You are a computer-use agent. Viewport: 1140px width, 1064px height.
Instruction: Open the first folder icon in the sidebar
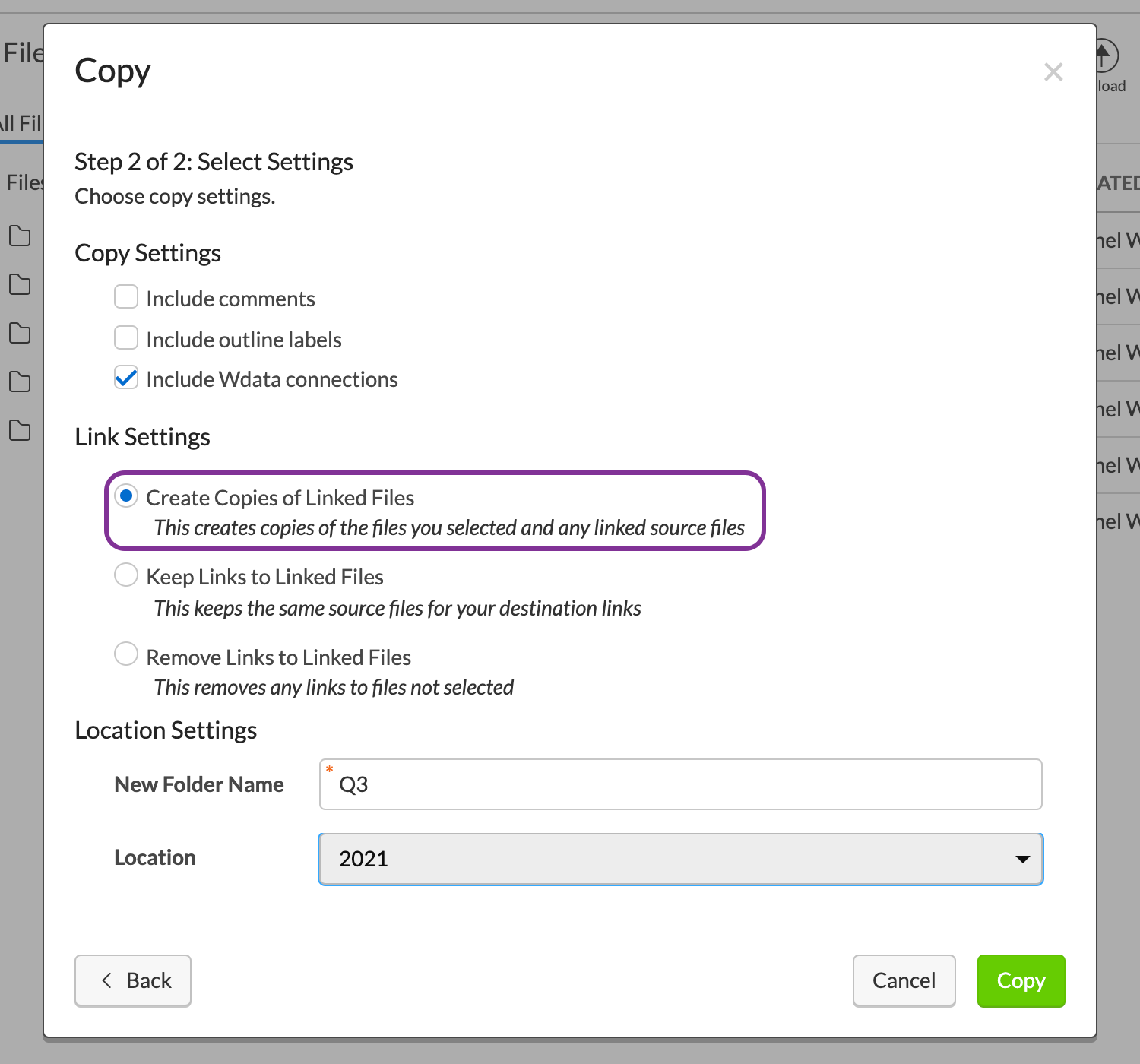(x=20, y=236)
